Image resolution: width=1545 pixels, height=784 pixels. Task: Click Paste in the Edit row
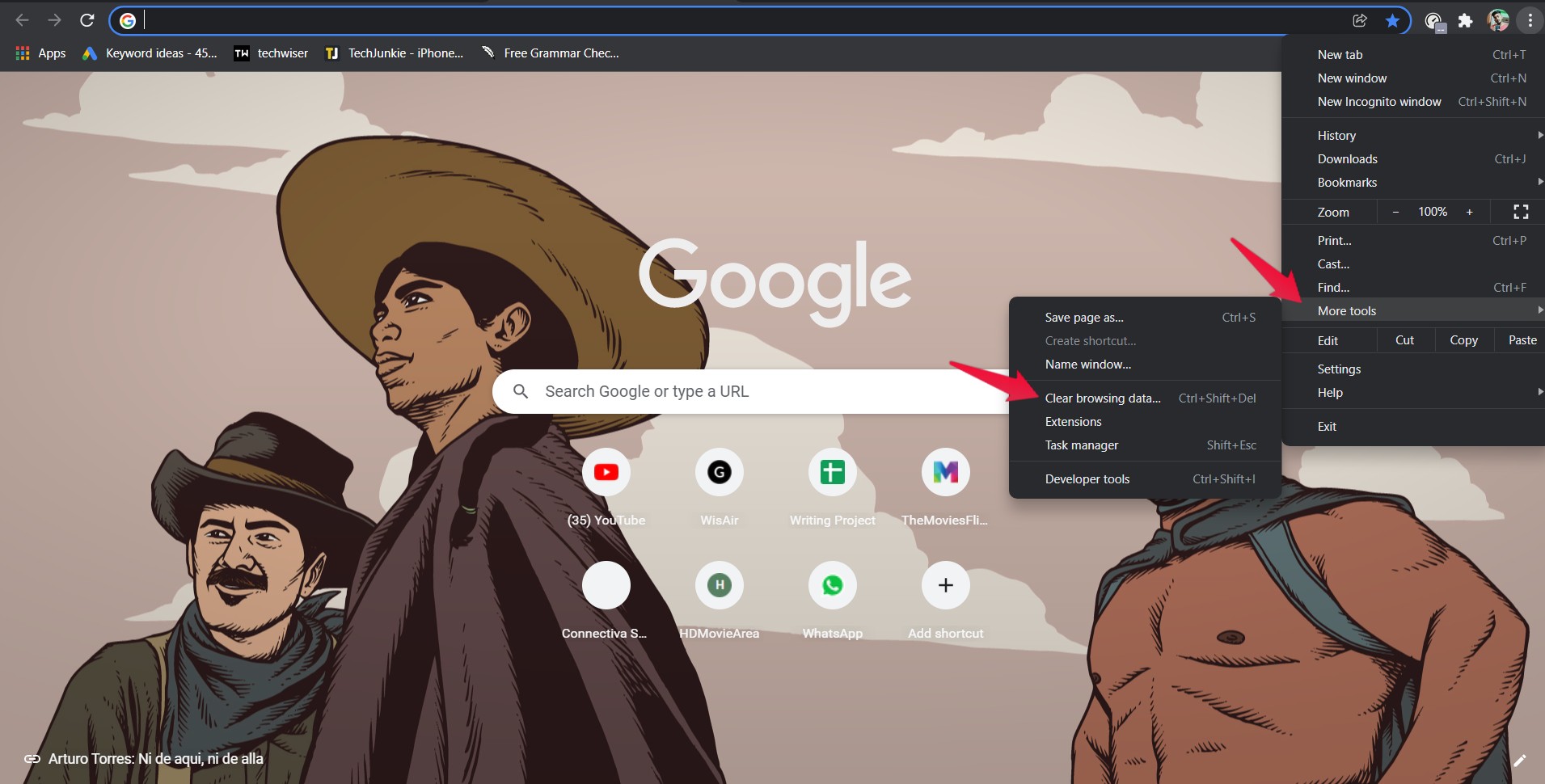[x=1522, y=340]
